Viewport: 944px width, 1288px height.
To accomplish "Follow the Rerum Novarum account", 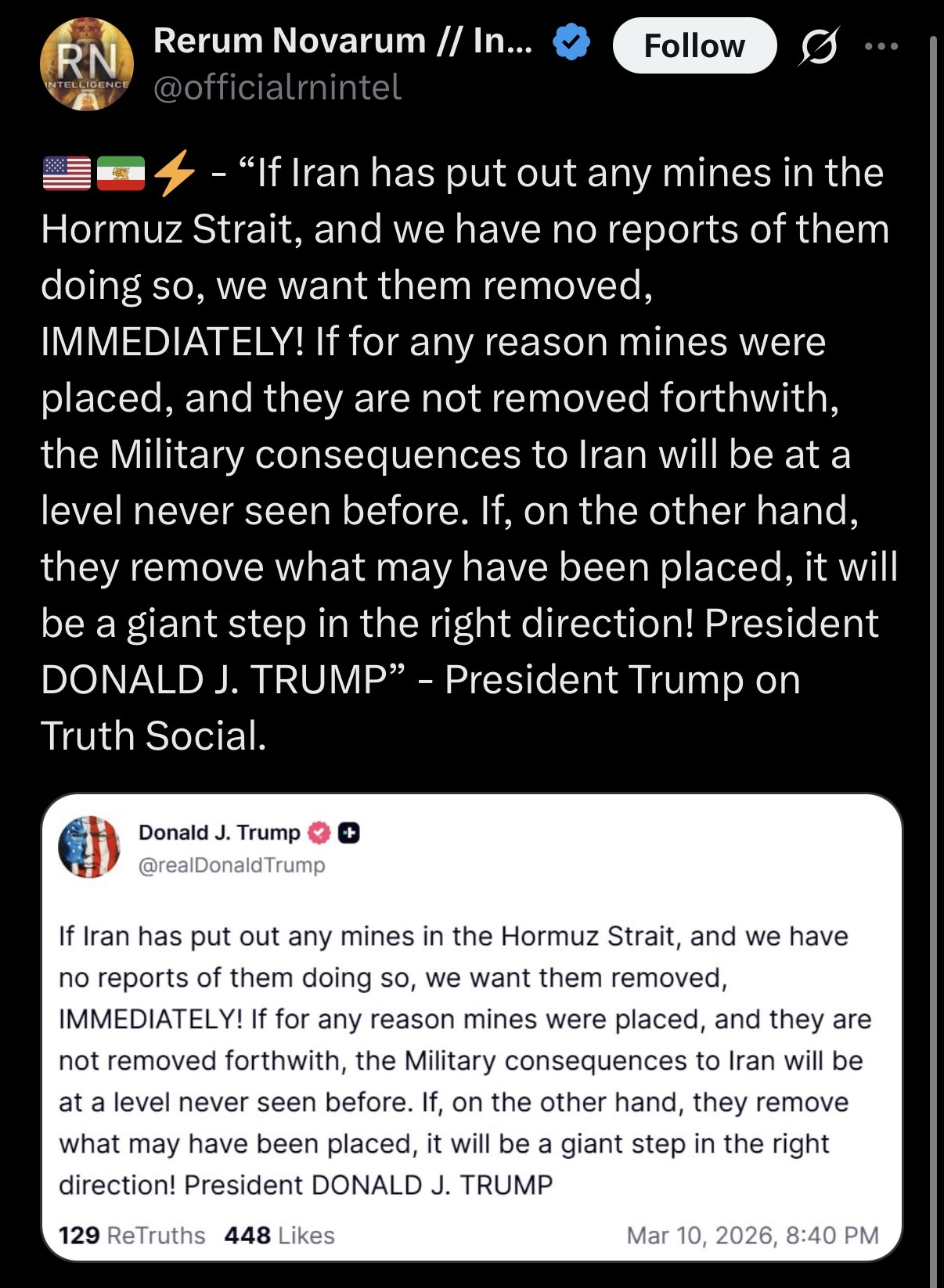I will (694, 45).
